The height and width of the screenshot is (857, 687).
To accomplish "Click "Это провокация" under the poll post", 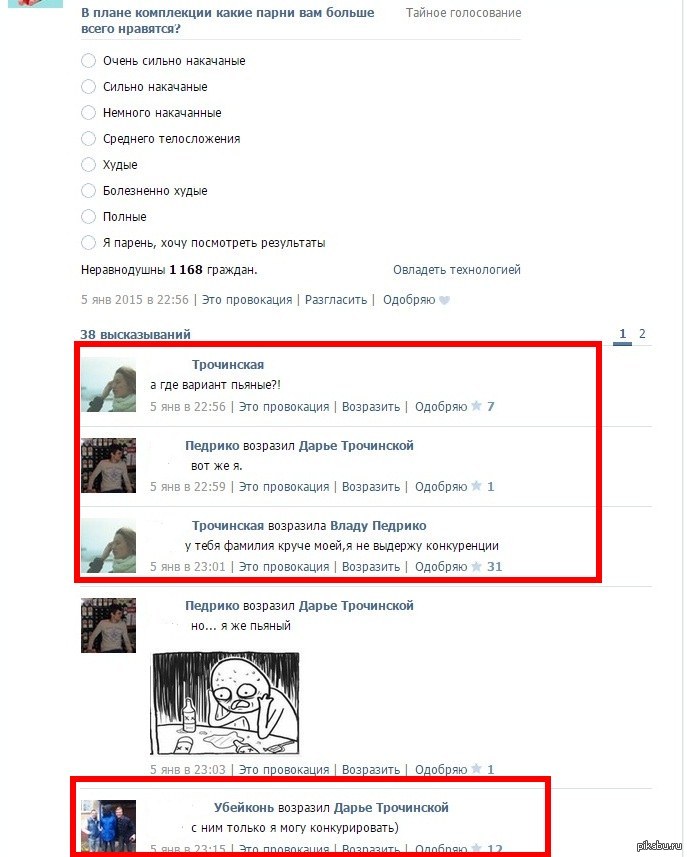I will pos(247,300).
